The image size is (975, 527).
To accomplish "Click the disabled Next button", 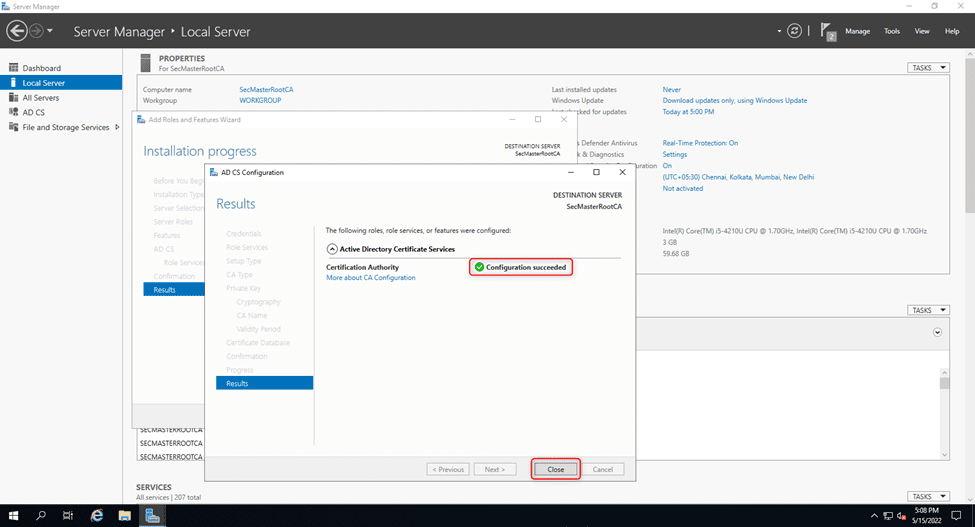I will [494, 469].
